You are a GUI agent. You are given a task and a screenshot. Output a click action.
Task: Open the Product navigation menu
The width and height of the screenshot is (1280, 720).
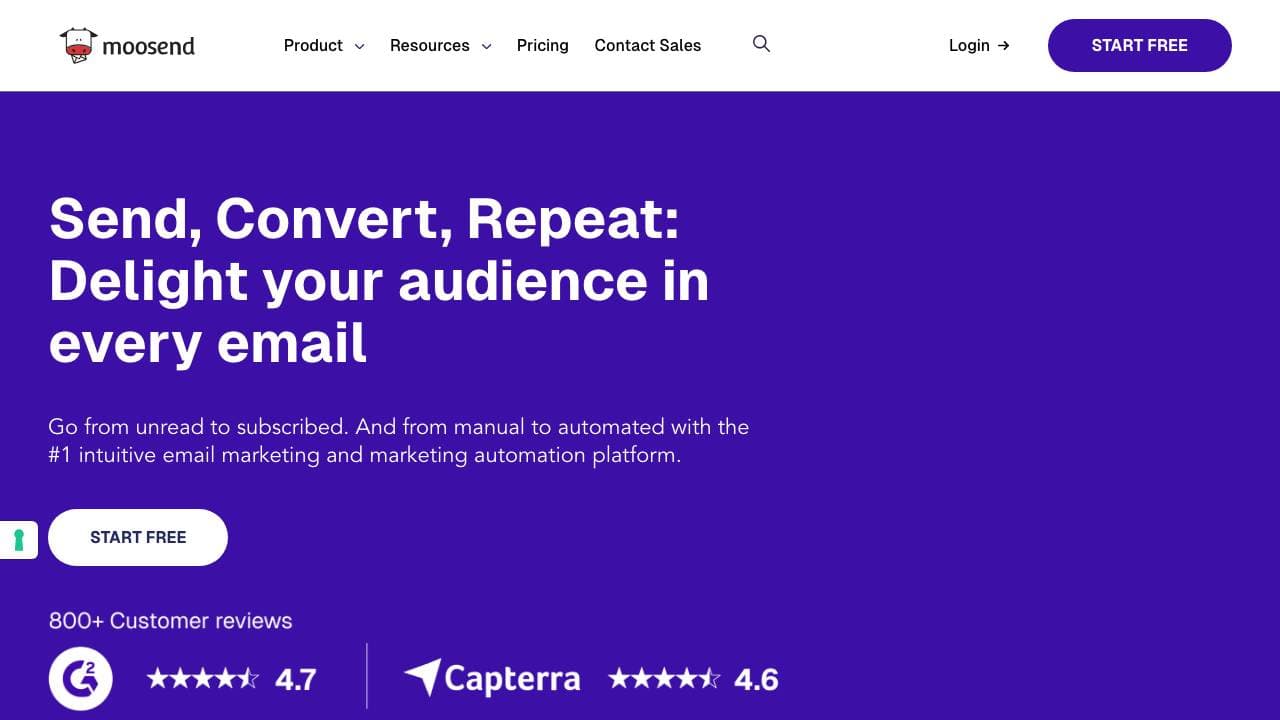point(313,45)
